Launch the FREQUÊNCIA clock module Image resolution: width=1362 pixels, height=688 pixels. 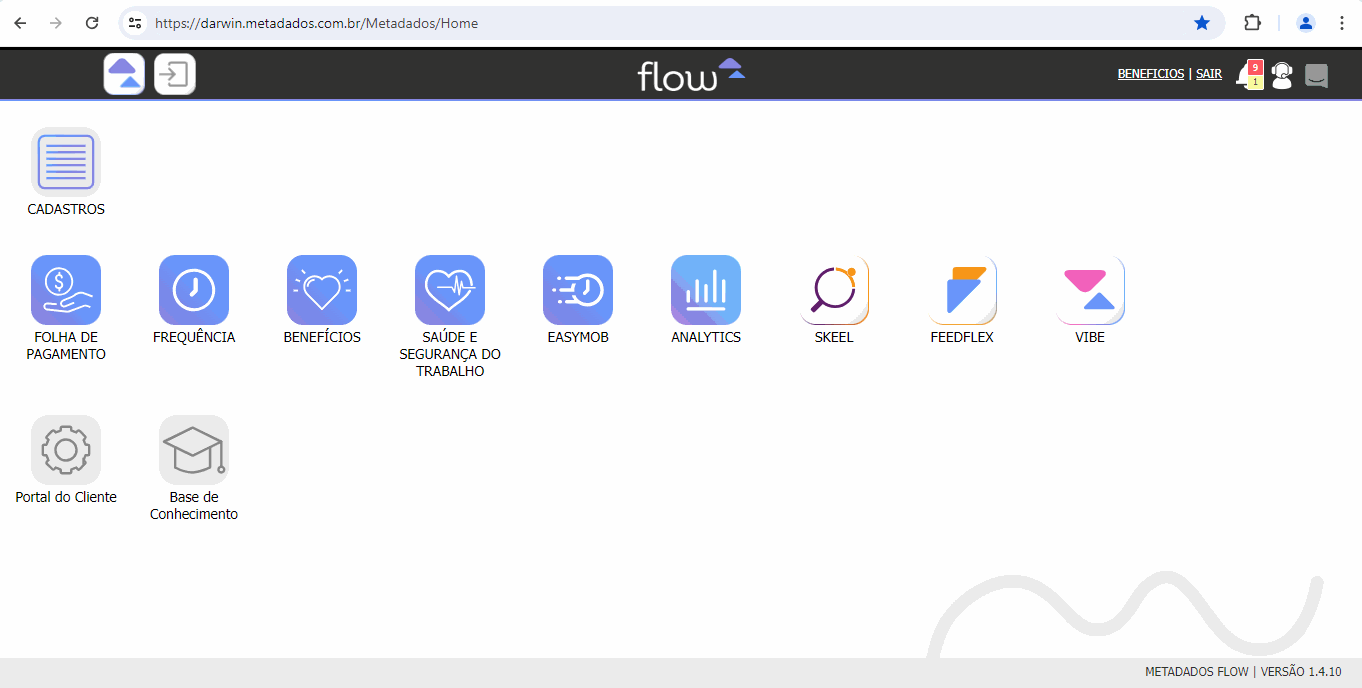[194, 290]
